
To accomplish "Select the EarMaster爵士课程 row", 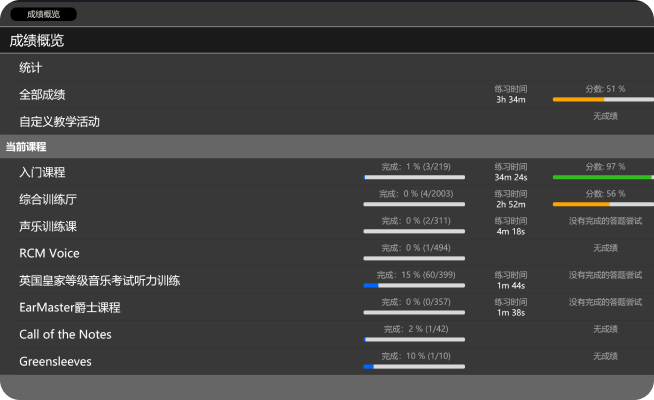I will click(69, 308).
